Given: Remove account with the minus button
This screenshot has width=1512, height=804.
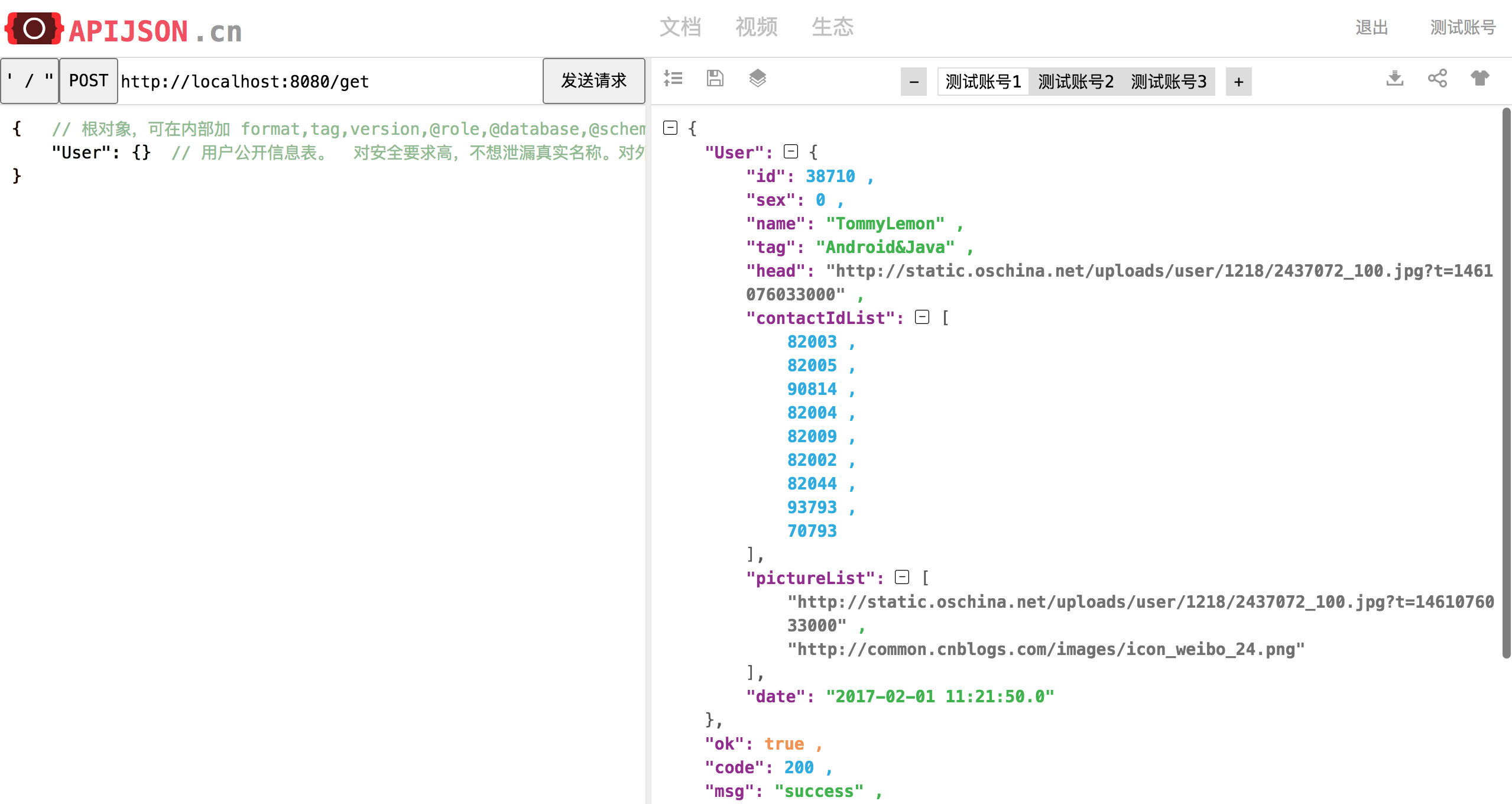Looking at the screenshot, I should [914, 82].
